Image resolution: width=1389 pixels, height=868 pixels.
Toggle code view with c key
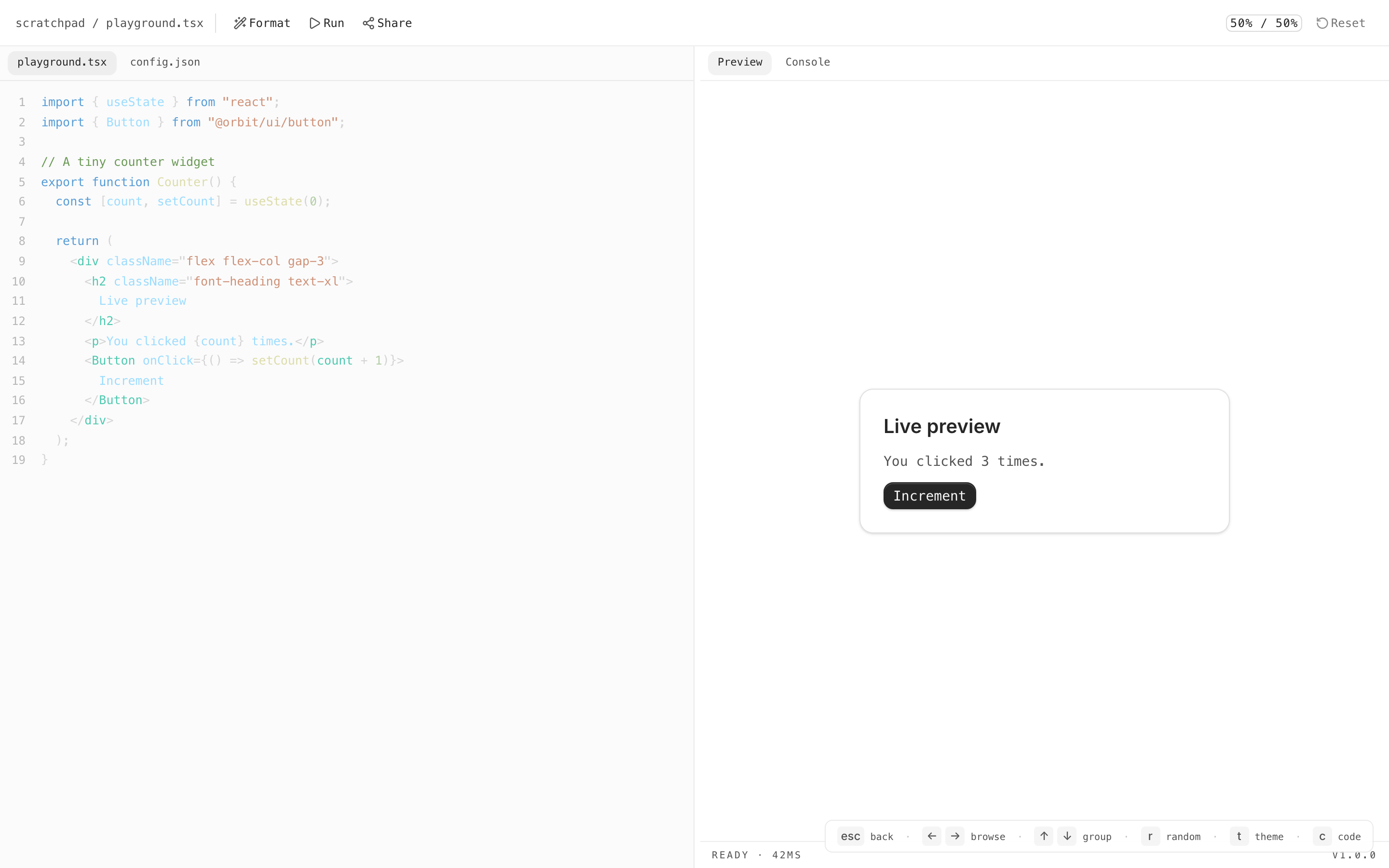coord(1322,836)
